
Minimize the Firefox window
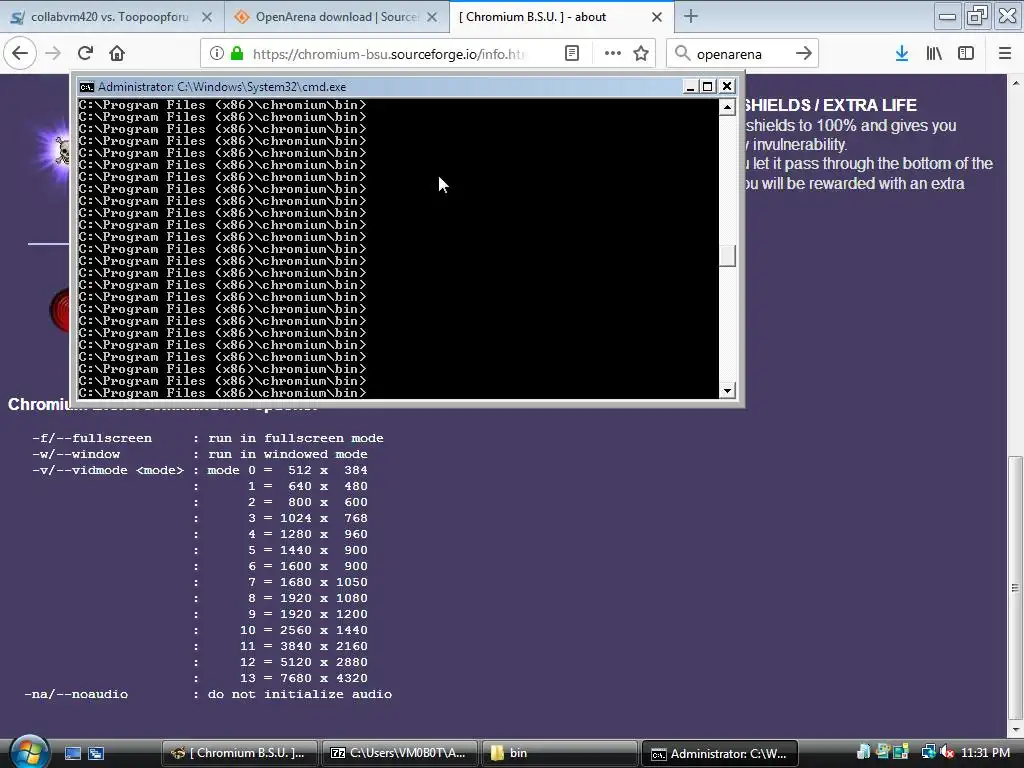pyautogui.click(x=948, y=16)
